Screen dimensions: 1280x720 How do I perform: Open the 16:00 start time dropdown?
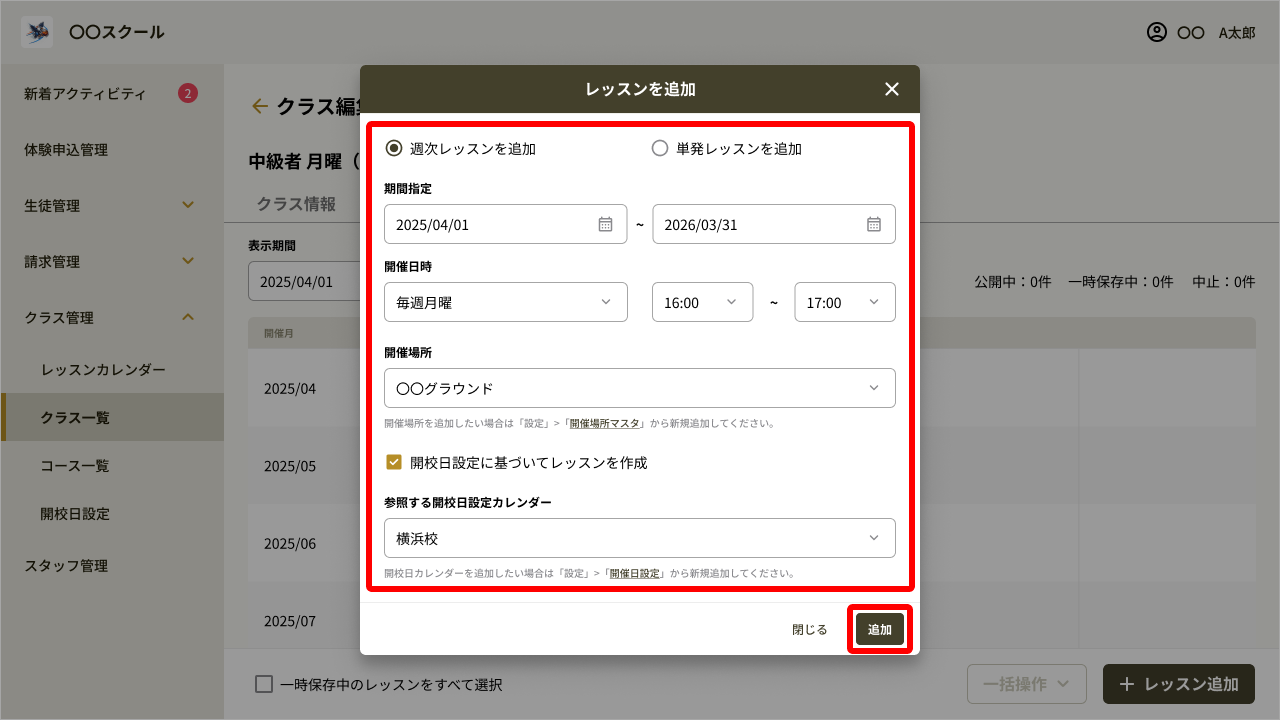(702, 302)
